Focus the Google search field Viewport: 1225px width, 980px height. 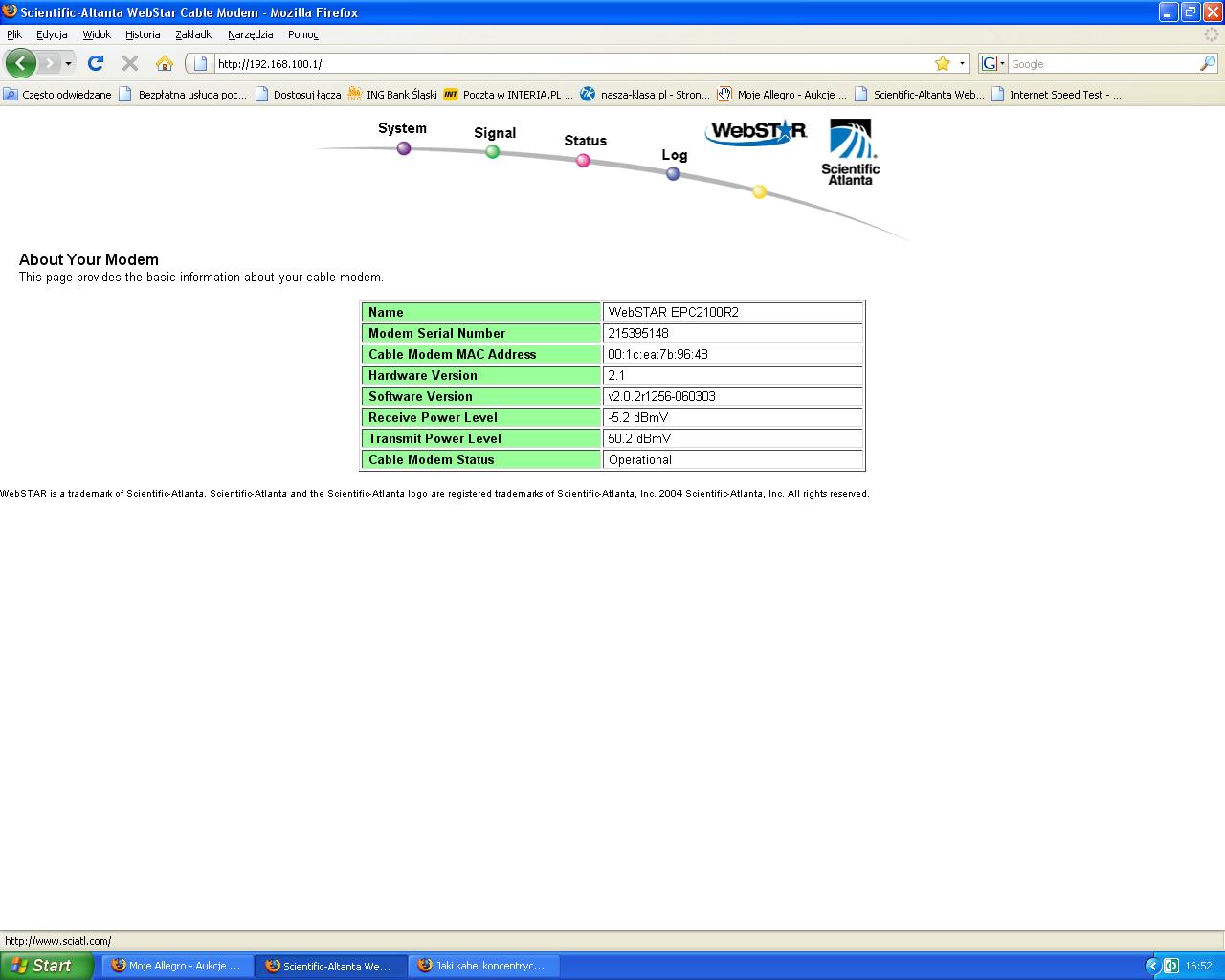tap(1103, 64)
